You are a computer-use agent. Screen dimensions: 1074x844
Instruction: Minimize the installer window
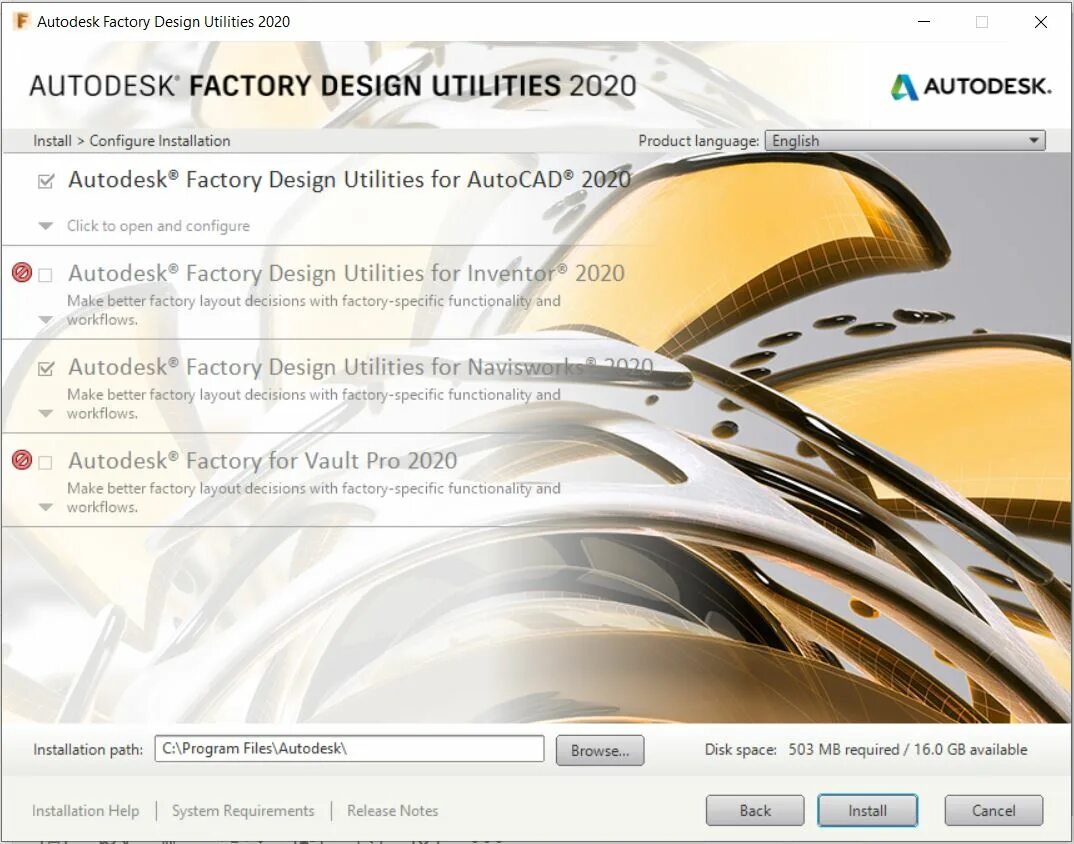pyautogui.click(x=923, y=21)
